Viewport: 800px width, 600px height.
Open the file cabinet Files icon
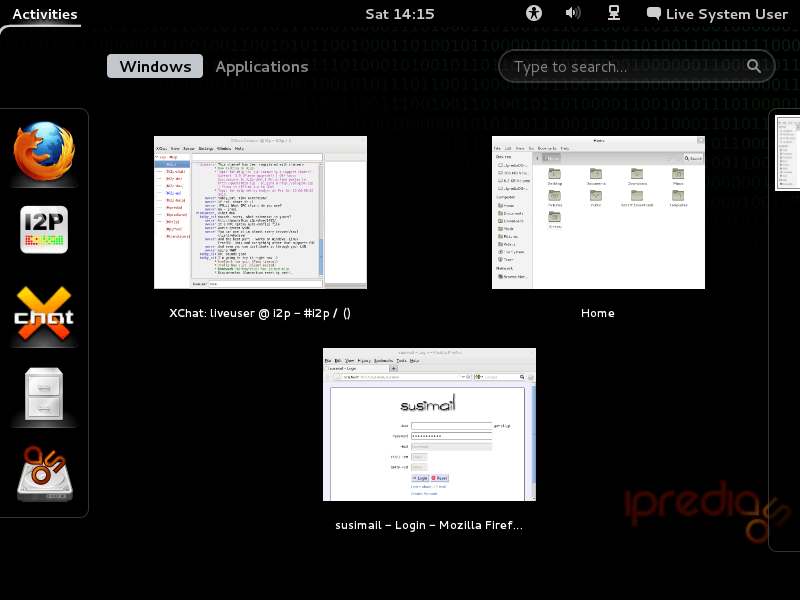pos(44,396)
